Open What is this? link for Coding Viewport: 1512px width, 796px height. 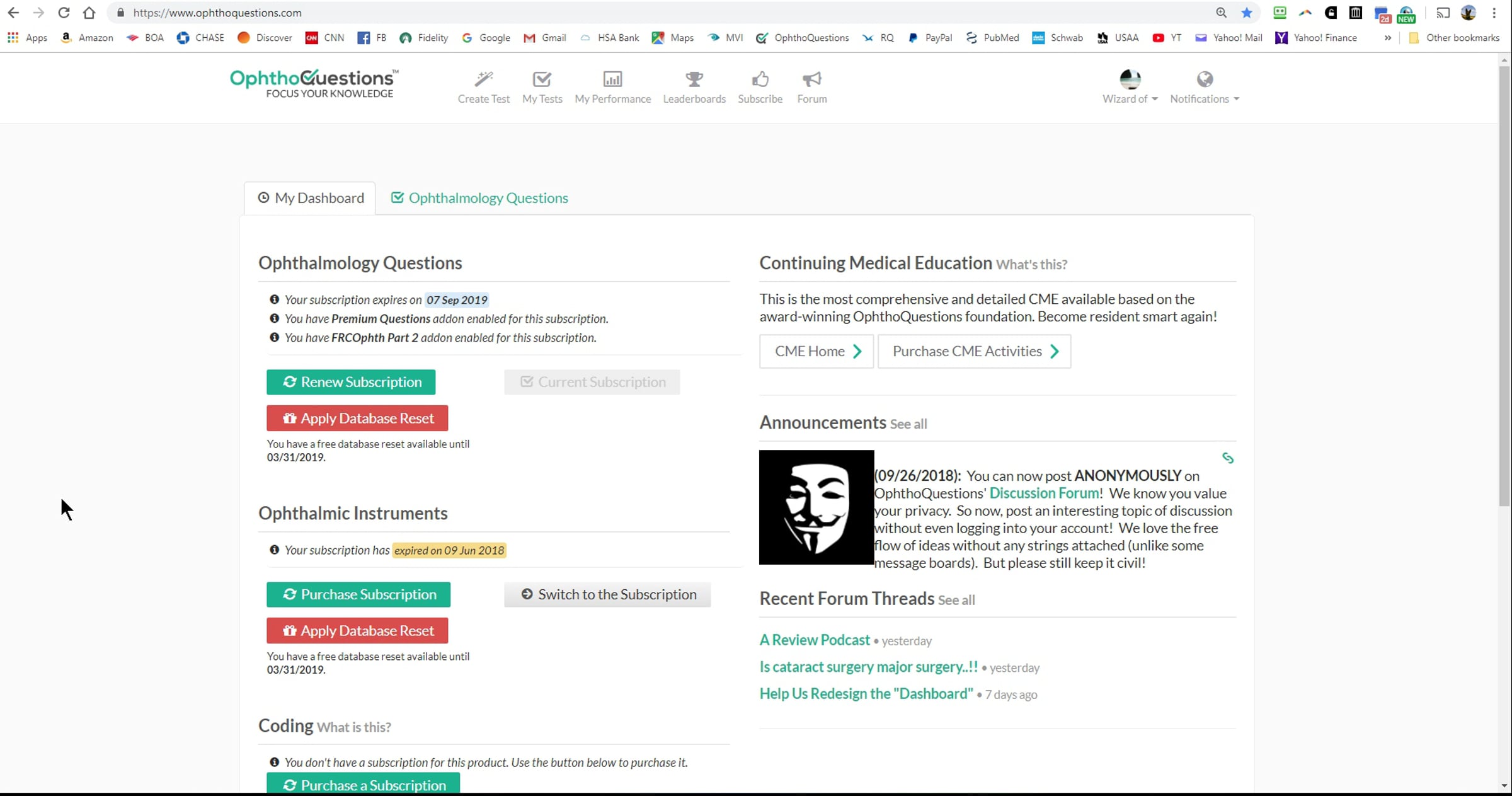pyautogui.click(x=354, y=727)
